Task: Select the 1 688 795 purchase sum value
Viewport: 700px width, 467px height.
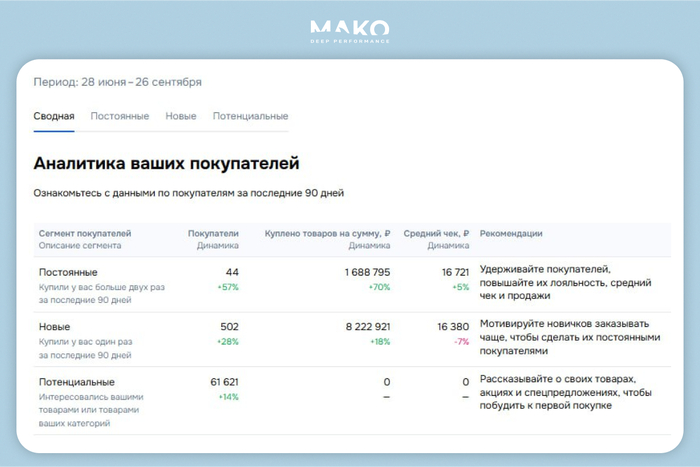Action: coord(367,272)
